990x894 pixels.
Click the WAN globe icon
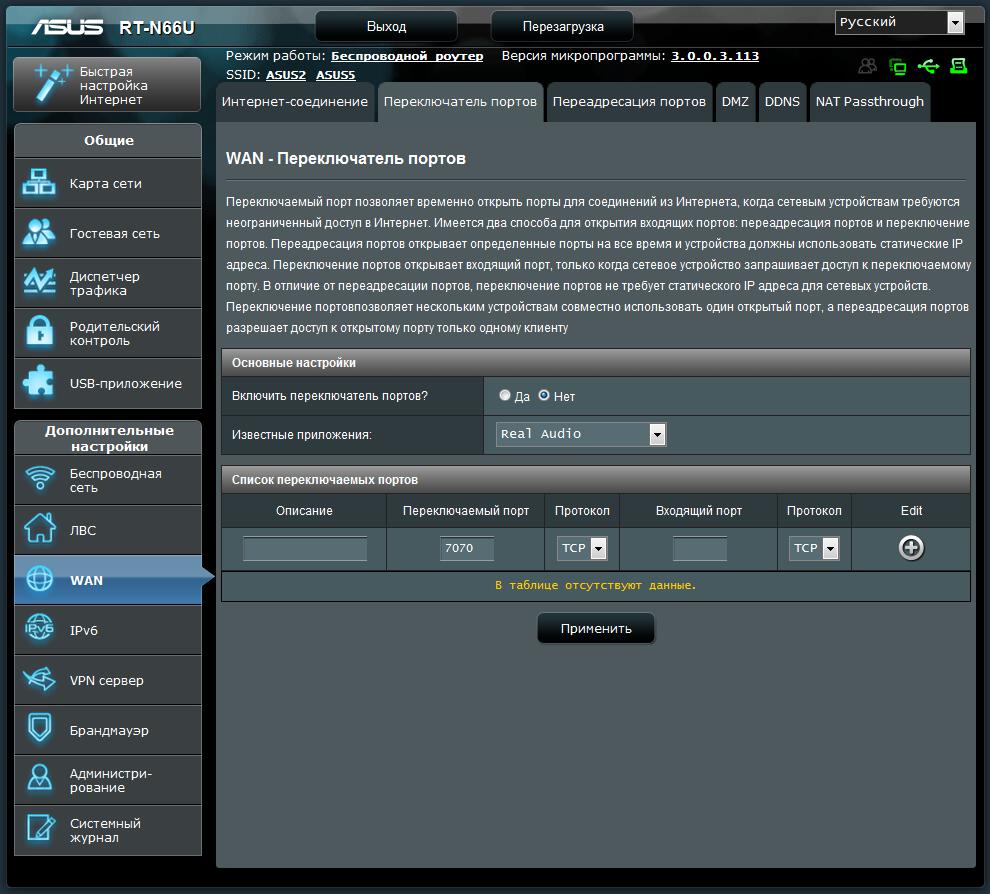click(x=40, y=579)
